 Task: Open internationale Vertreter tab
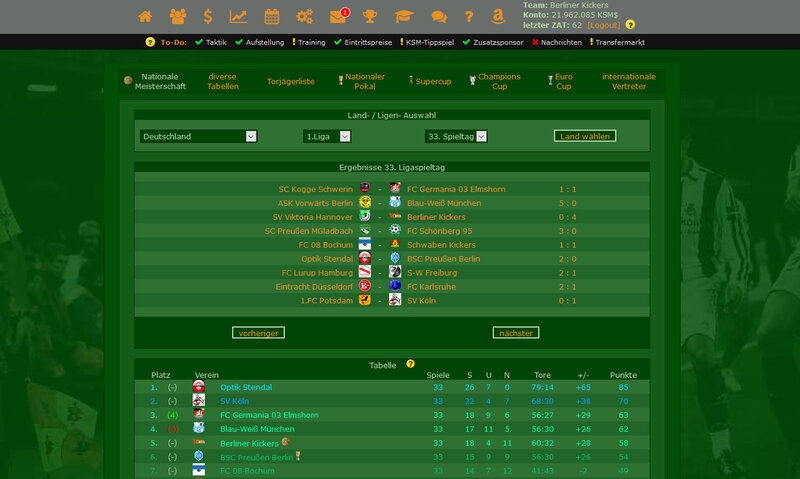629,81
